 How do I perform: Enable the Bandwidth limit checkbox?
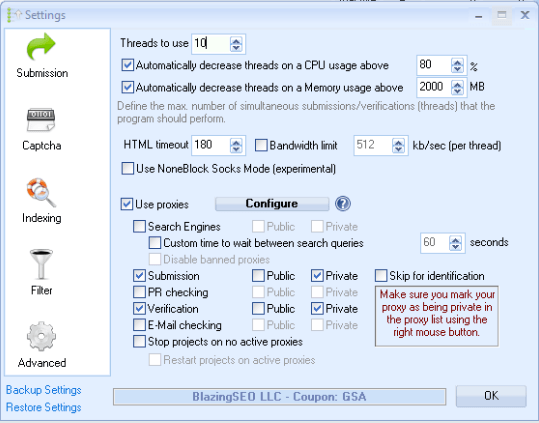[261, 145]
